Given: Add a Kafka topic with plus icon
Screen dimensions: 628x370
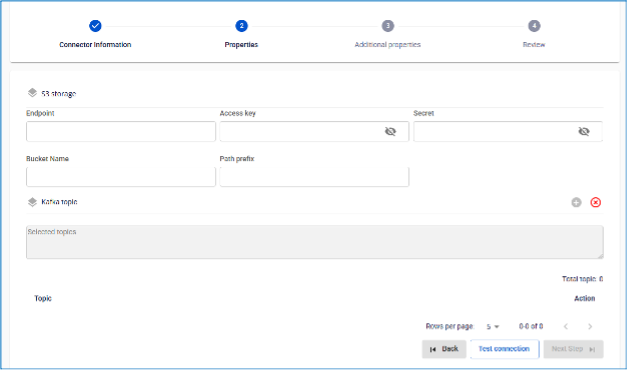Looking at the screenshot, I should point(576,203).
